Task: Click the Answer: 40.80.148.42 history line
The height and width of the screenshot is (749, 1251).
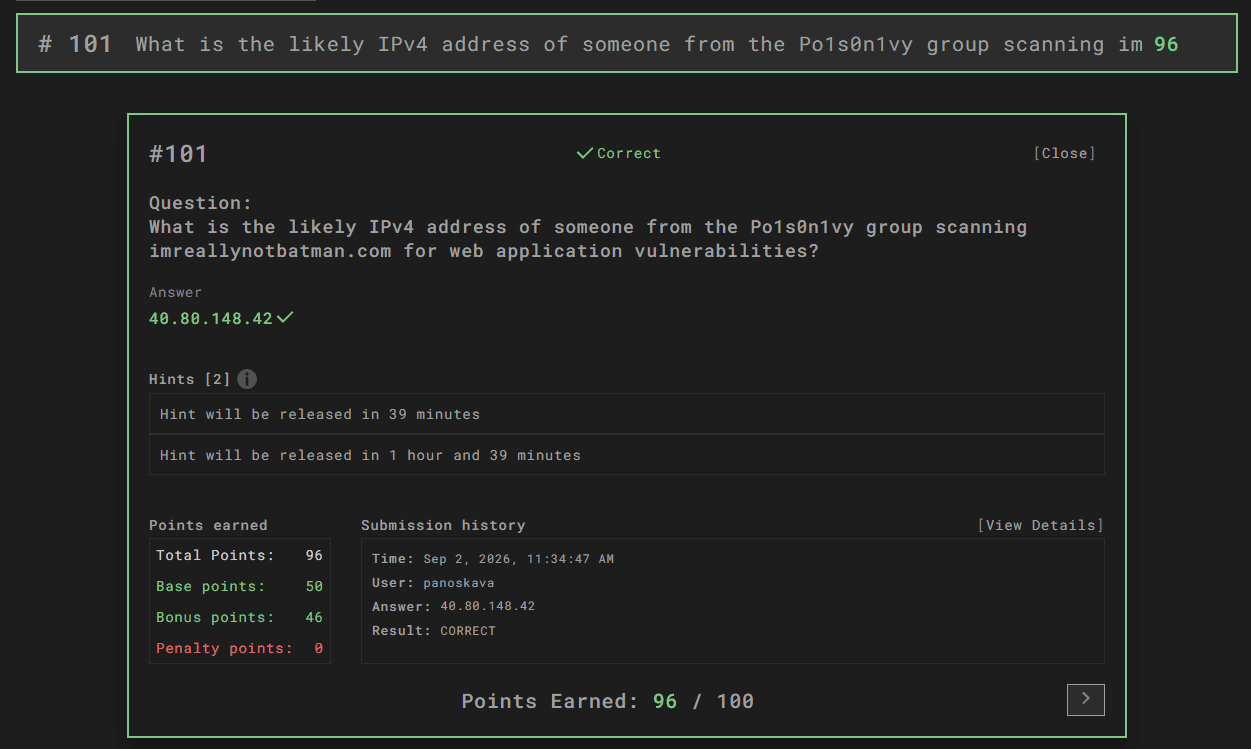Action: click(x=453, y=606)
